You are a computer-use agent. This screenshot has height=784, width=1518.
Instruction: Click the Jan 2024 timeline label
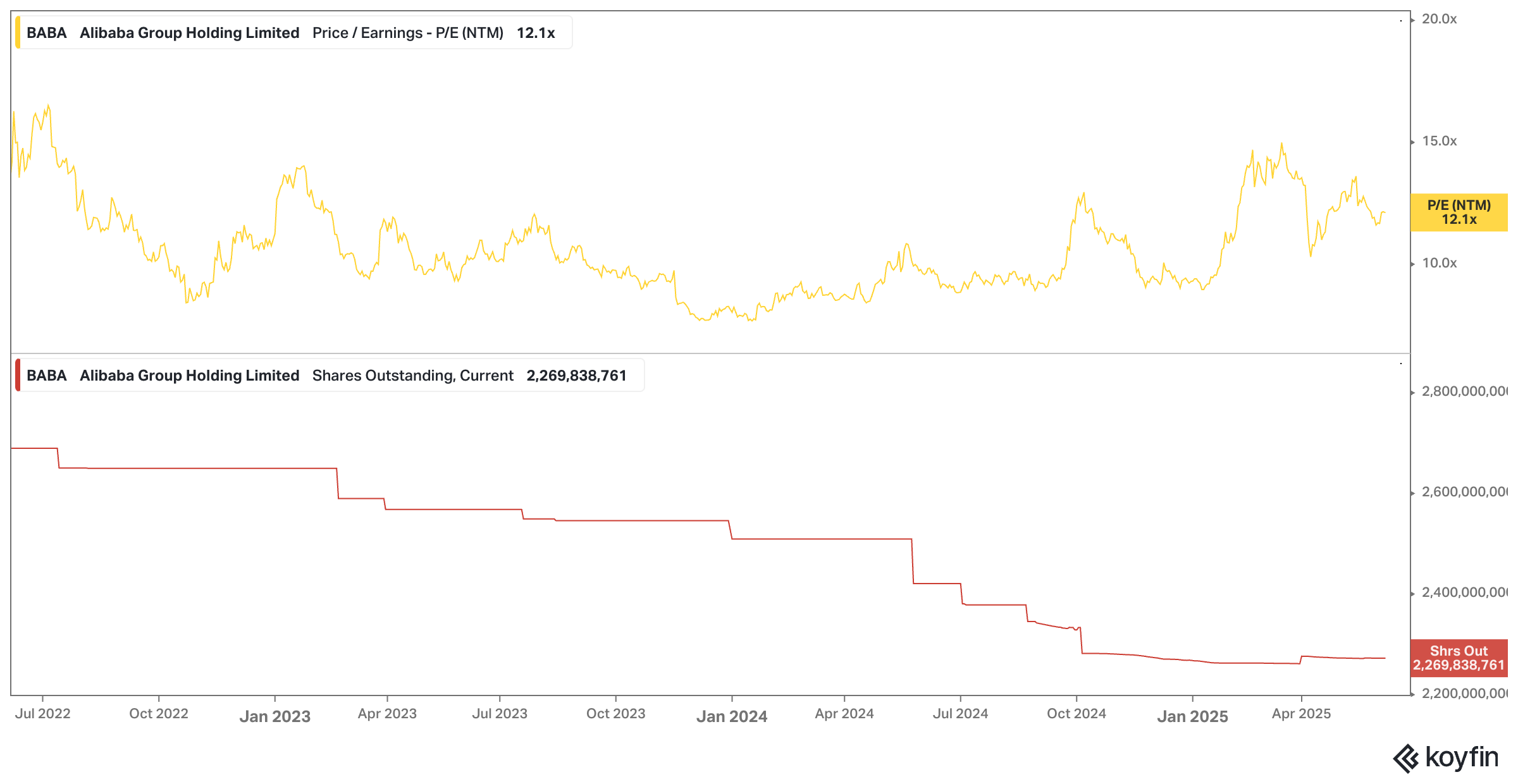(731, 716)
